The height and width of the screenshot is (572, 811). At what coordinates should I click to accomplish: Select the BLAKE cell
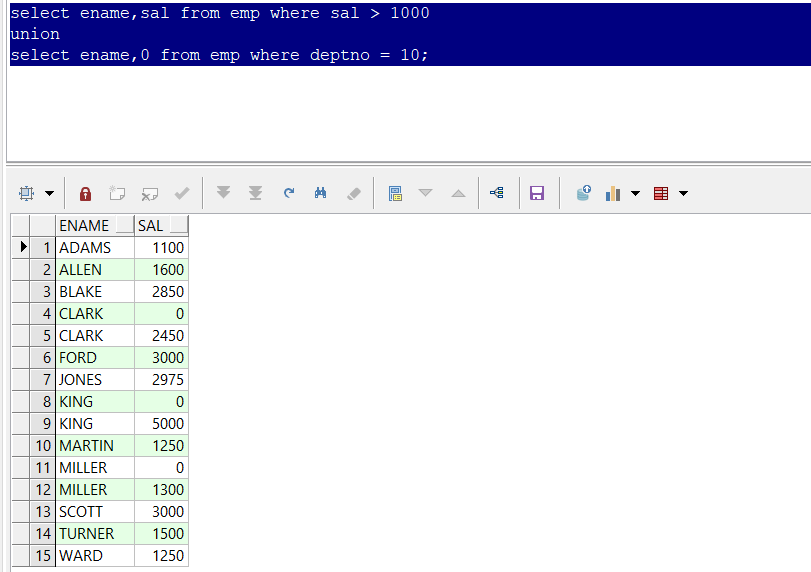click(x=95, y=292)
